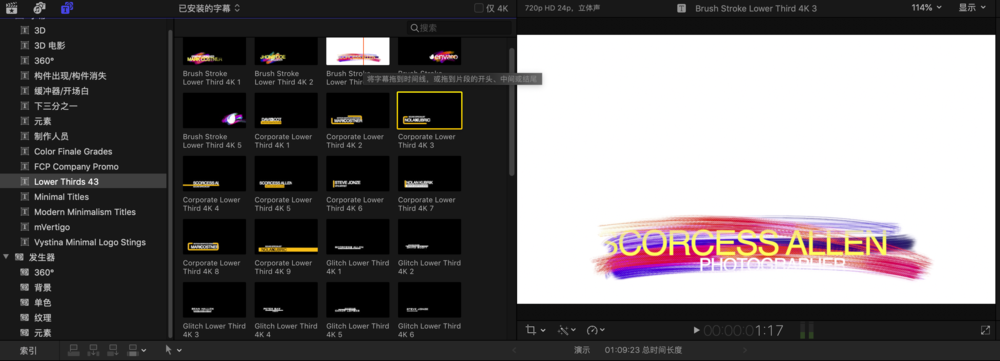Click the overwrite clip edit icon
The image size is (1000, 361).
point(133,350)
